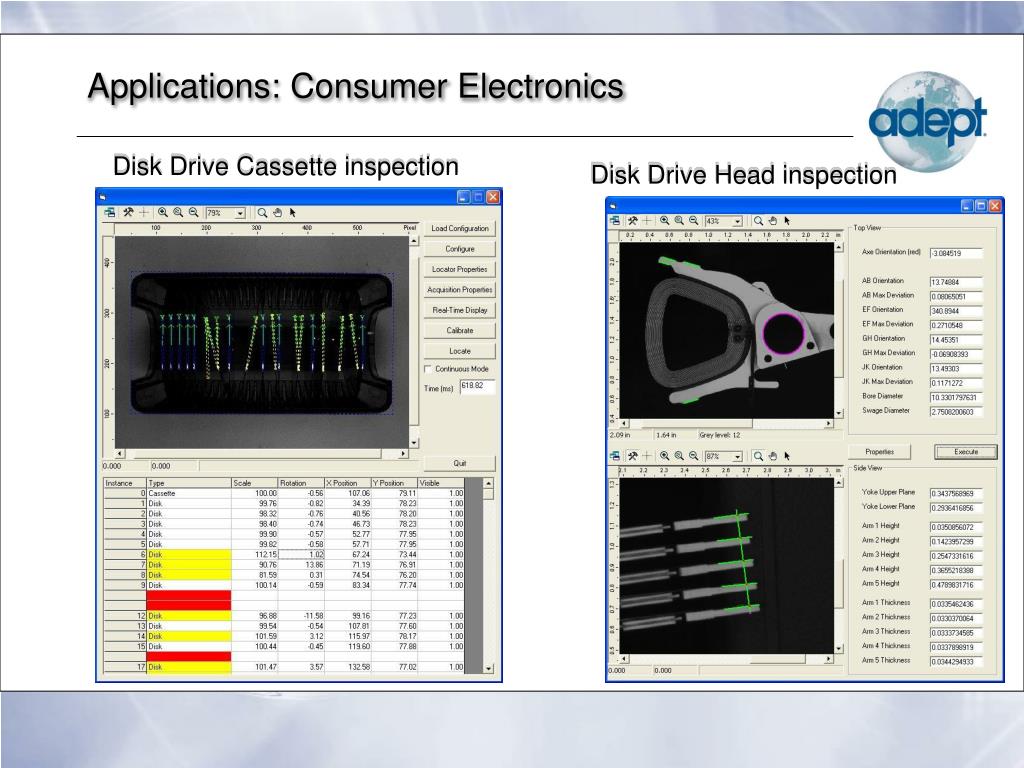This screenshot has width=1024, height=768.
Task: Open Acquisition Properties
Action: pyautogui.click(x=460, y=289)
